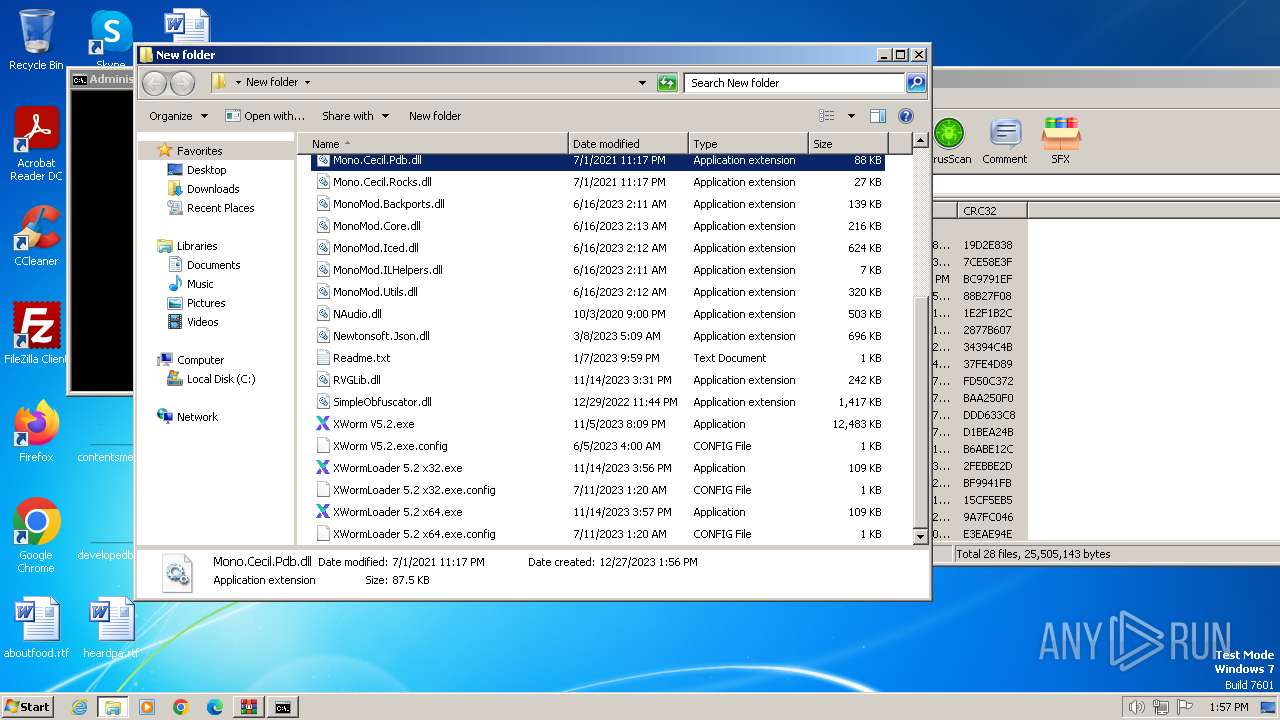Image resolution: width=1280 pixels, height=720 pixels.
Task: Click the Explorer Back navigation button
Action: point(155,83)
